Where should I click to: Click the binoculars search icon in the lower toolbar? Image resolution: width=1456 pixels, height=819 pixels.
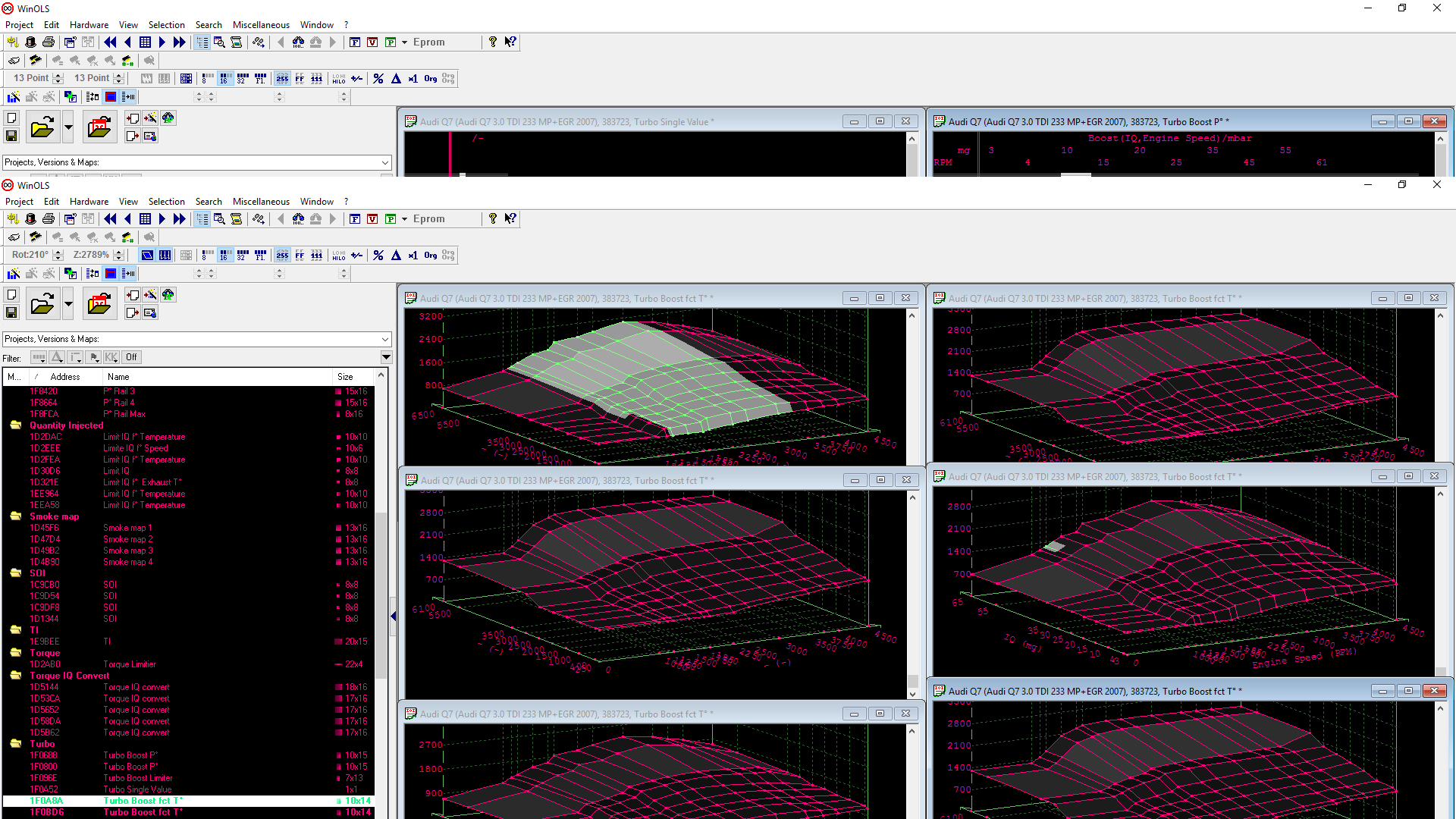[298, 219]
